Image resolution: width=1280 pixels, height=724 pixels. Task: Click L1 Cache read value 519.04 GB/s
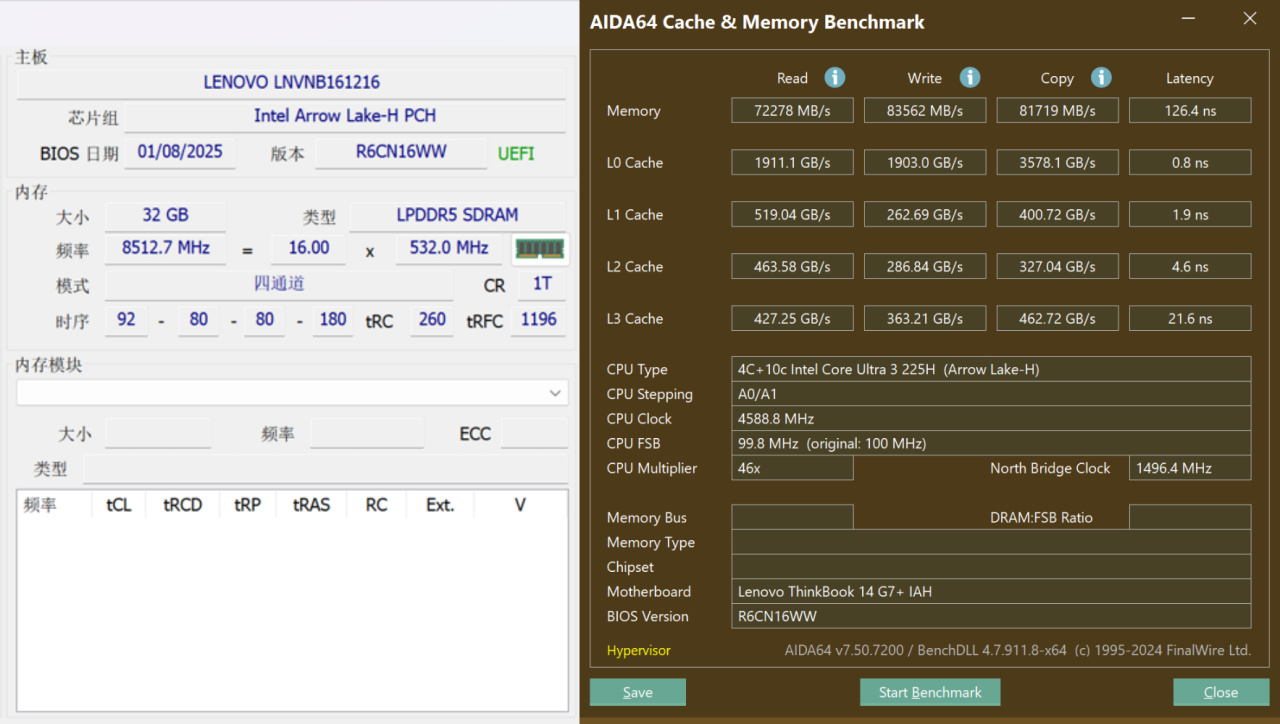point(792,214)
